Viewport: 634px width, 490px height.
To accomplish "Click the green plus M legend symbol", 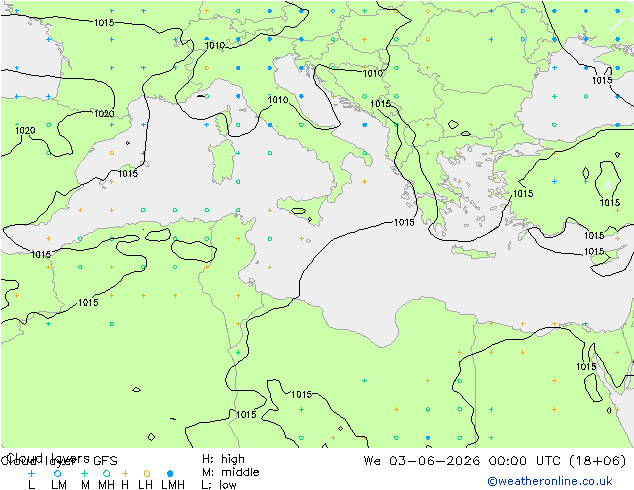I will click(84, 473).
